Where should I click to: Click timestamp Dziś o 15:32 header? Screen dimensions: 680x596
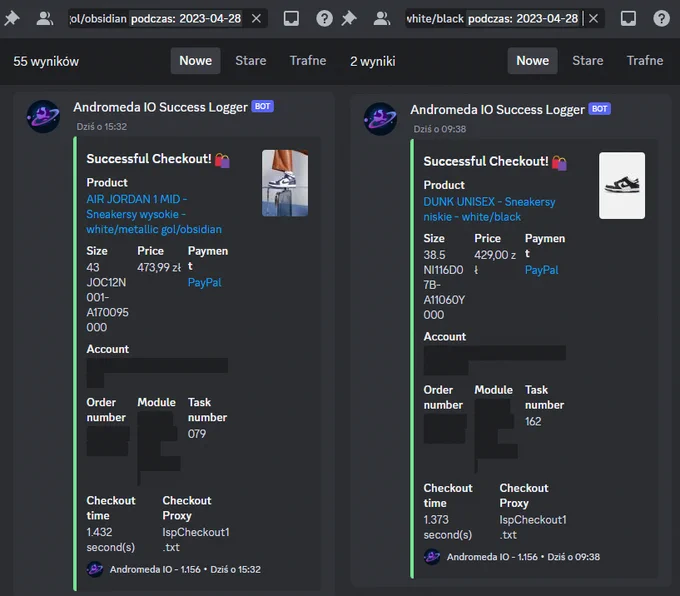click(x=101, y=127)
